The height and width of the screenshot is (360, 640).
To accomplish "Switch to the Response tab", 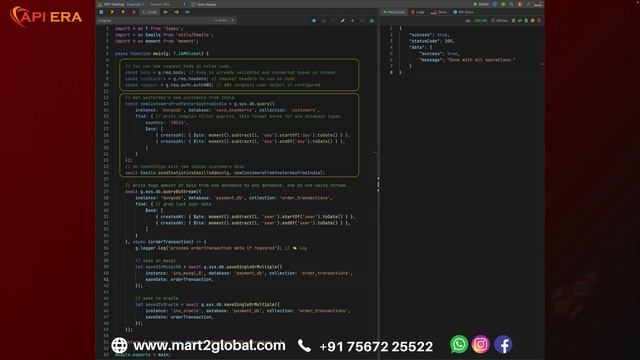I will pos(394,12).
